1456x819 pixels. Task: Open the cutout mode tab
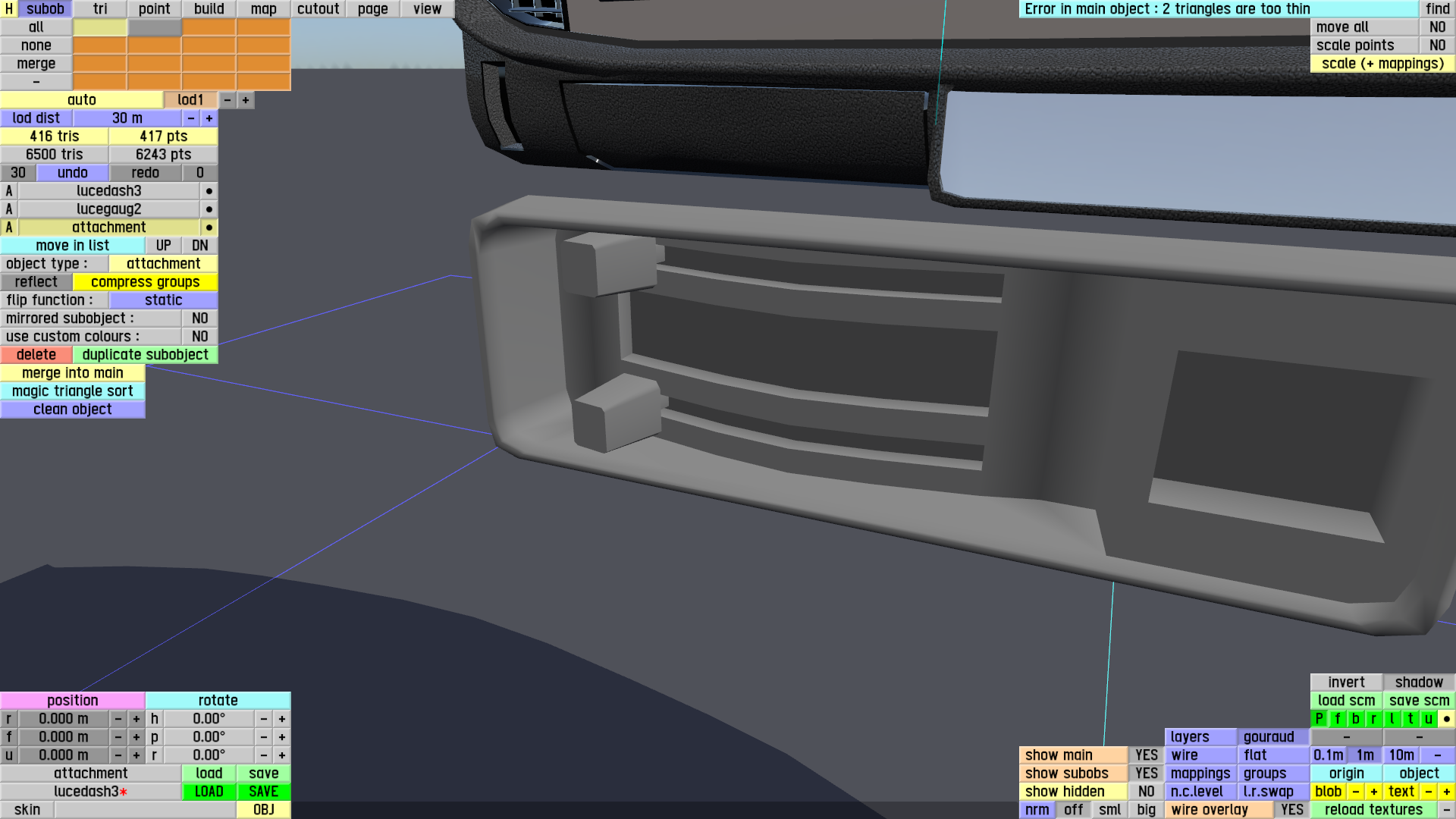318,9
